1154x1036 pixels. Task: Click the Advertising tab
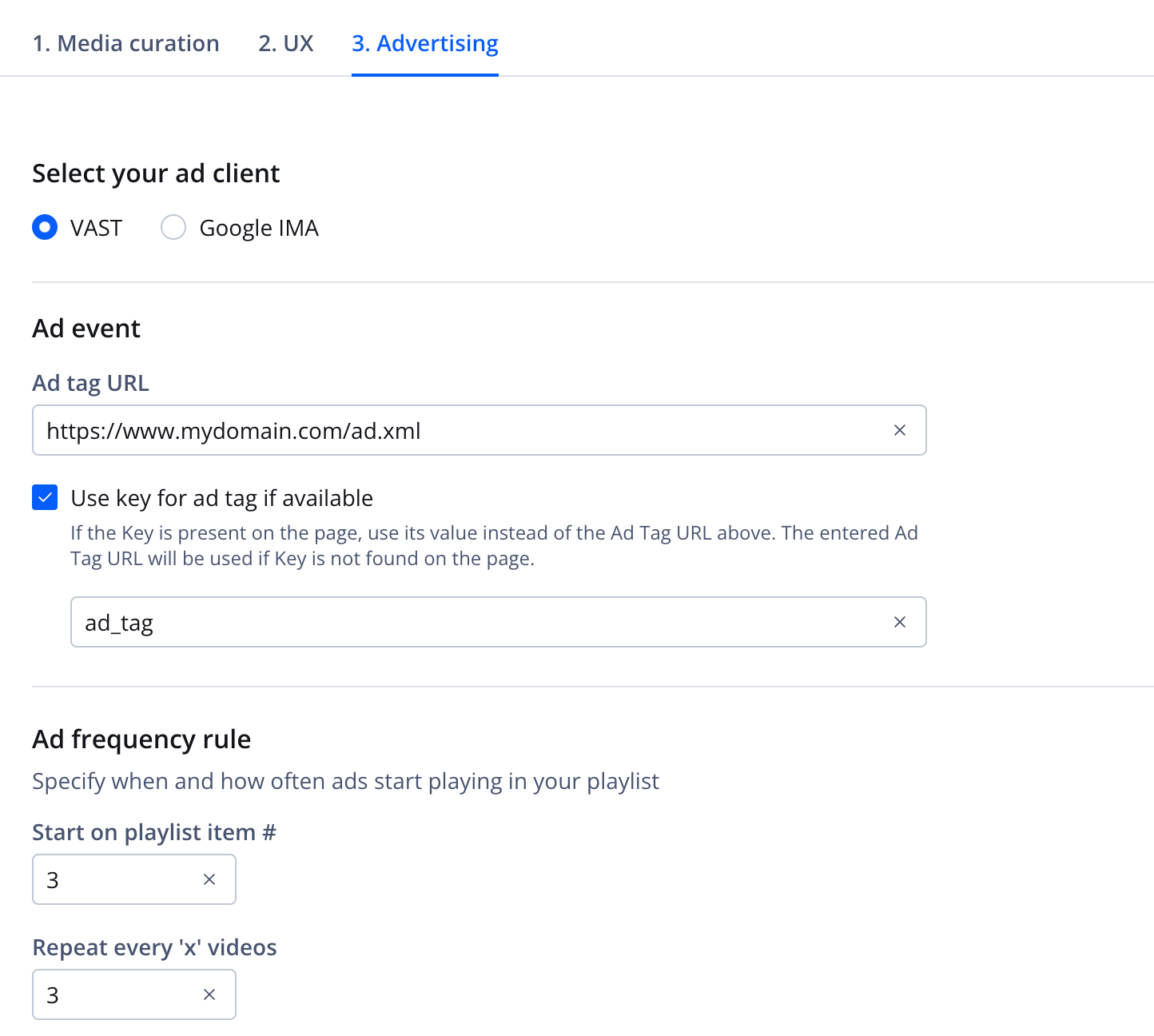coord(425,43)
